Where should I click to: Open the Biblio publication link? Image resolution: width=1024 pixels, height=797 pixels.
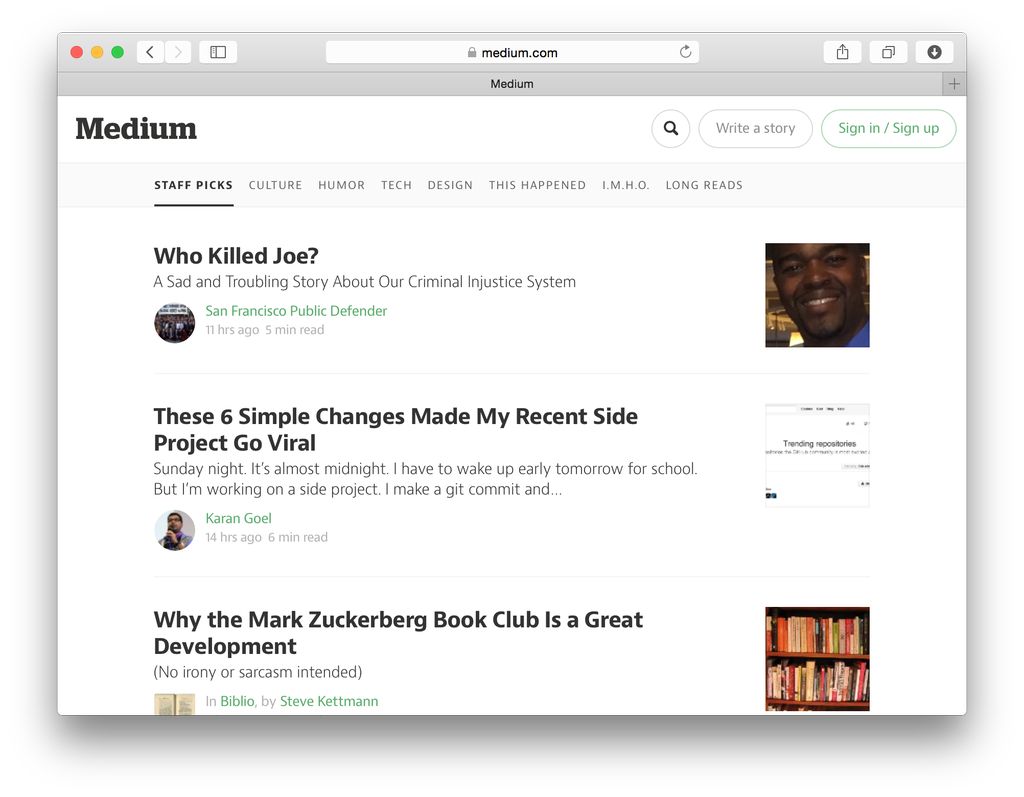click(x=237, y=702)
